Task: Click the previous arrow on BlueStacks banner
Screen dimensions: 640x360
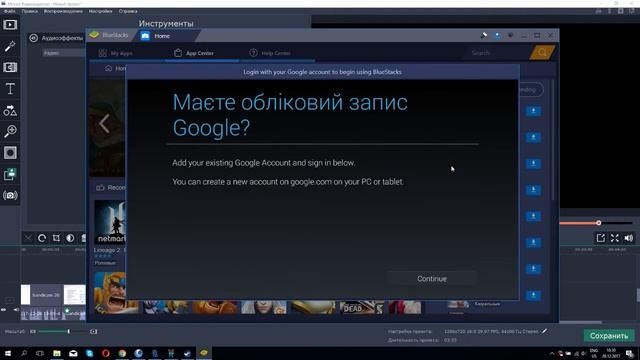Action: point(104,124)
